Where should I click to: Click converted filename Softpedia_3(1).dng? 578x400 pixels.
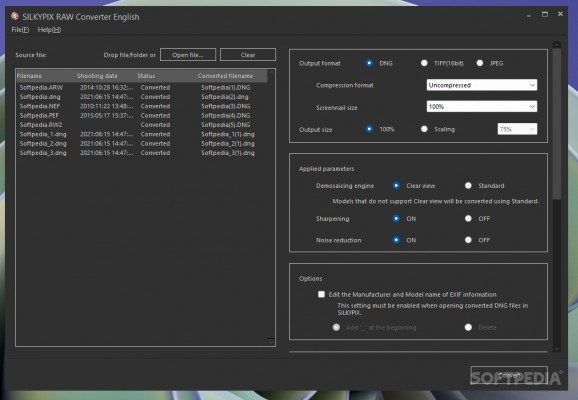tap(228, 153)
